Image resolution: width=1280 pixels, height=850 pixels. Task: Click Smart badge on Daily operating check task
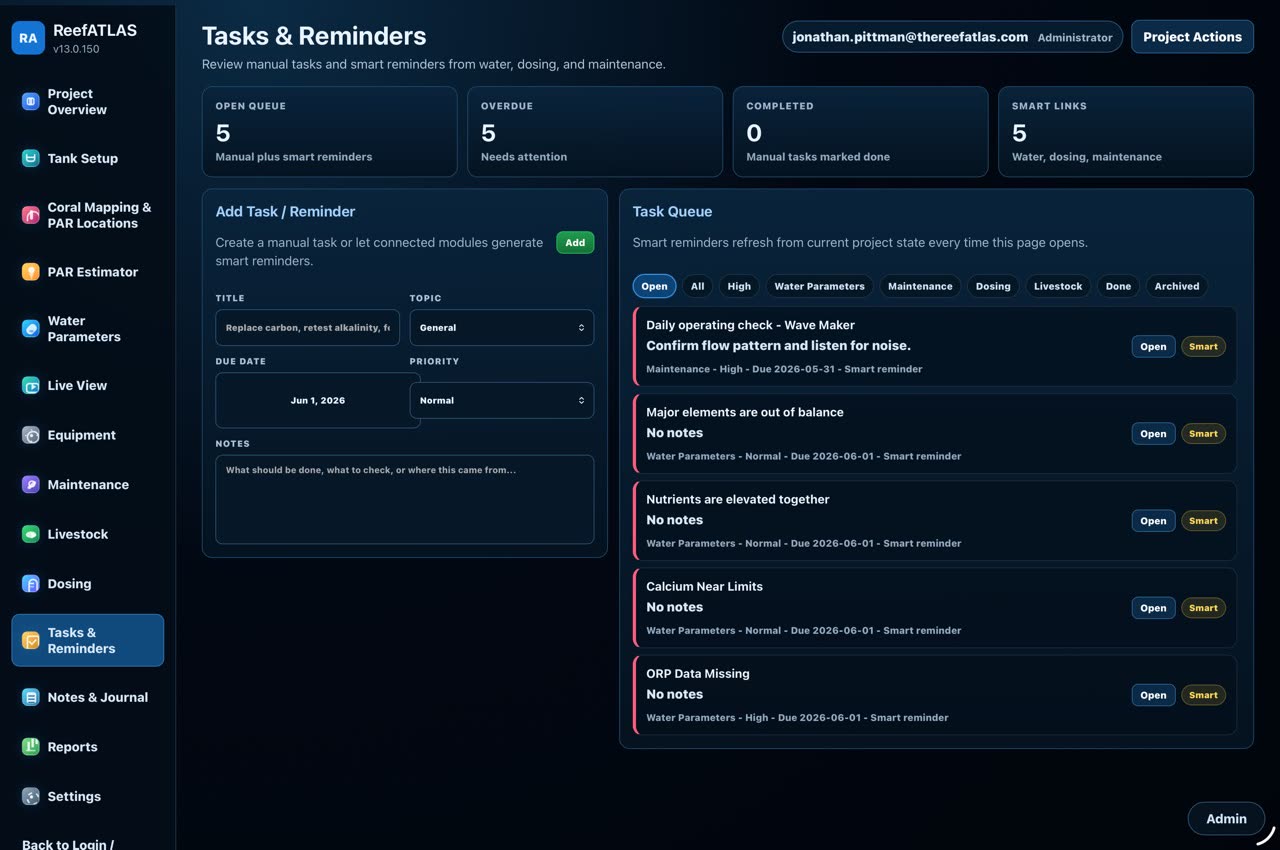(1203, 347)
